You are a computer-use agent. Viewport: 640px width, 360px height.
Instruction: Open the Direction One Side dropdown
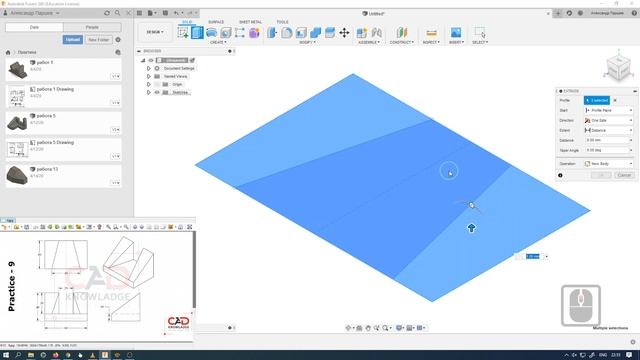tap(608, 120)
